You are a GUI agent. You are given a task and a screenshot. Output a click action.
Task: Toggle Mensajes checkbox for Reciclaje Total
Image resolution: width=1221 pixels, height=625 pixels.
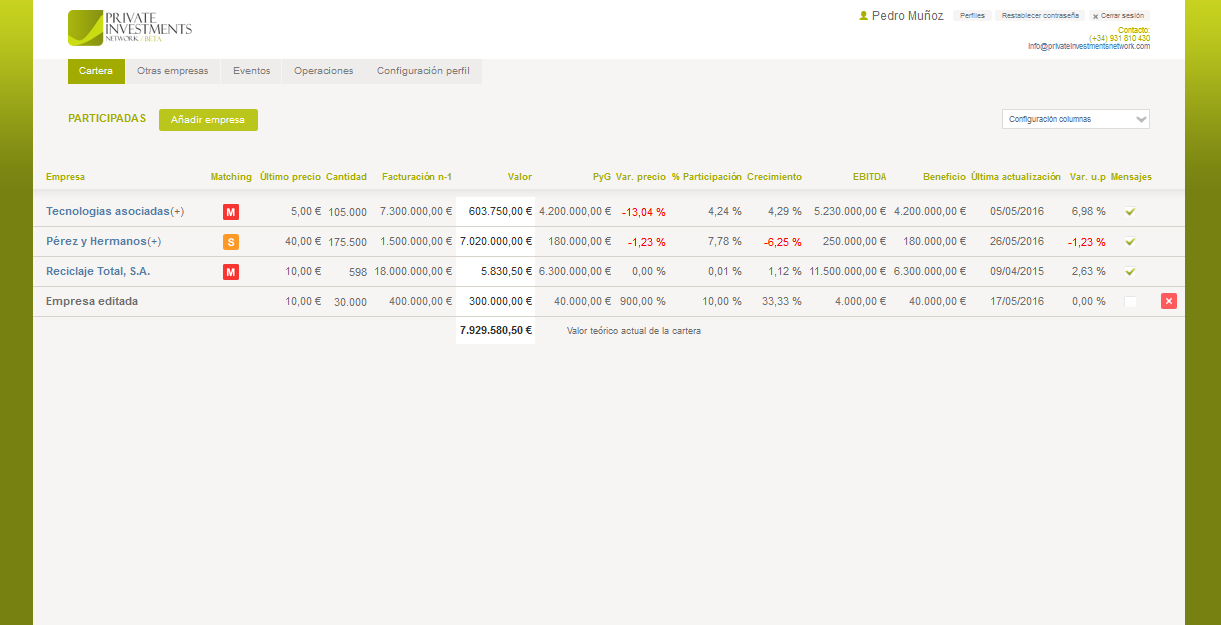pyautogui.click(x=1130, y=272)
